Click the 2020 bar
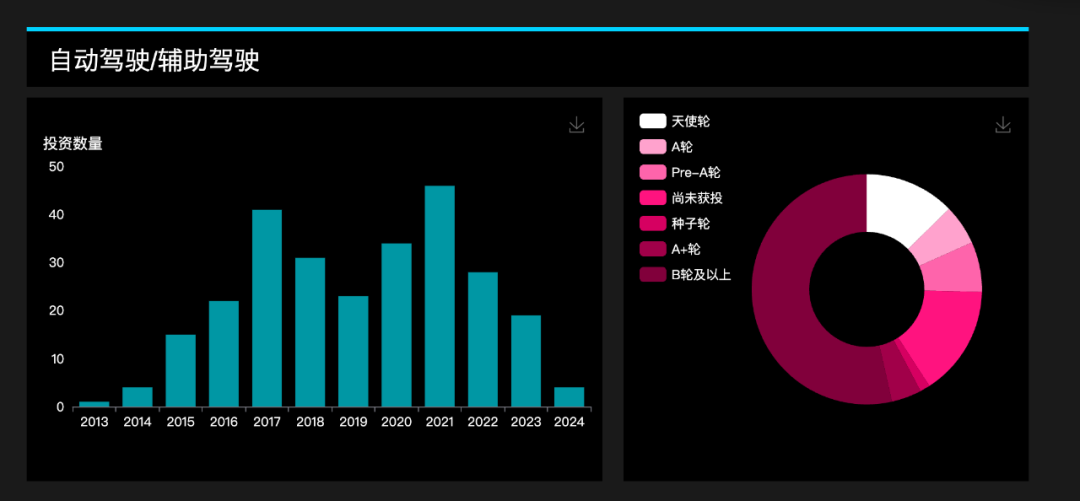This screenshot has width=1080, height=501. [x=396, y=325]
